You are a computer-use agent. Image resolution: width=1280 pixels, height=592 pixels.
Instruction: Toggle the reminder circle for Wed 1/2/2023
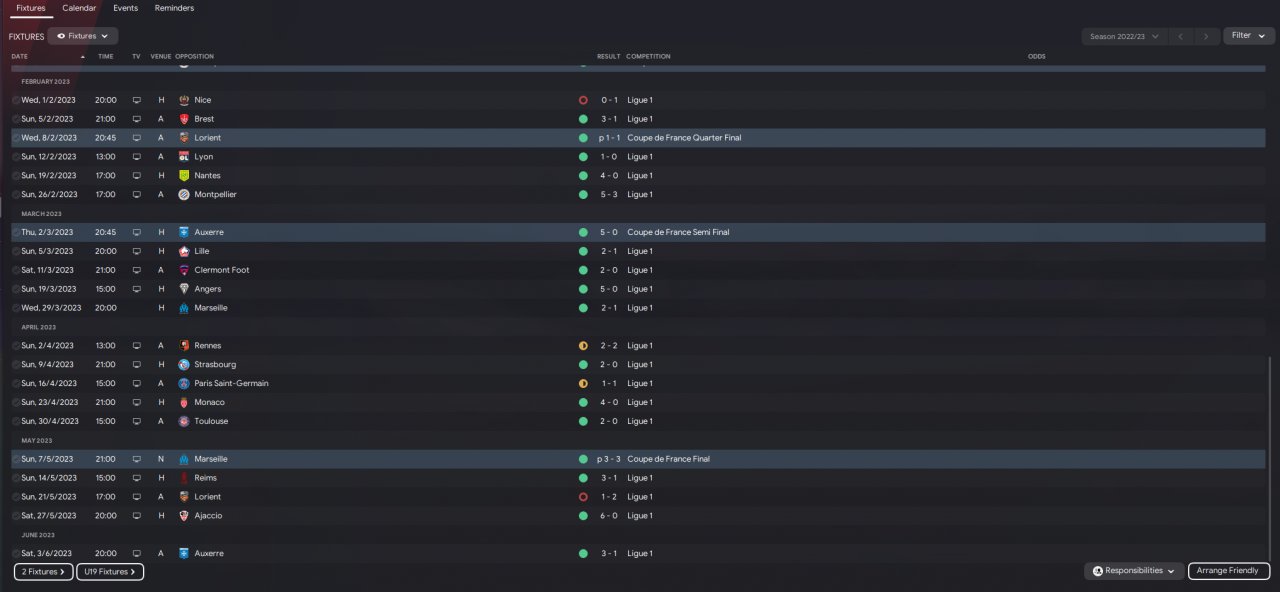pyautogui.click(x=16, y=100)
